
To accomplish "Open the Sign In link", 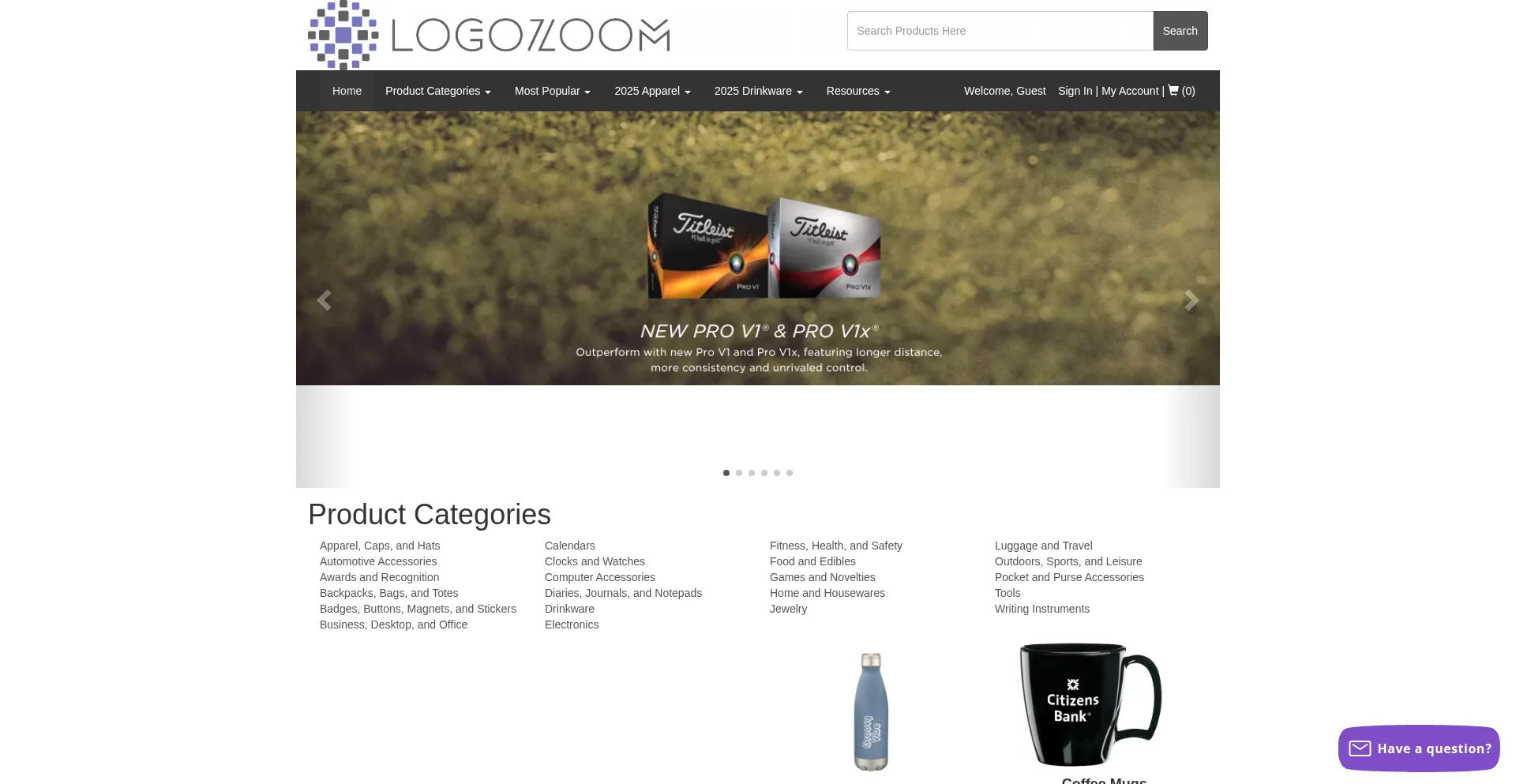I will point(1075,91).
